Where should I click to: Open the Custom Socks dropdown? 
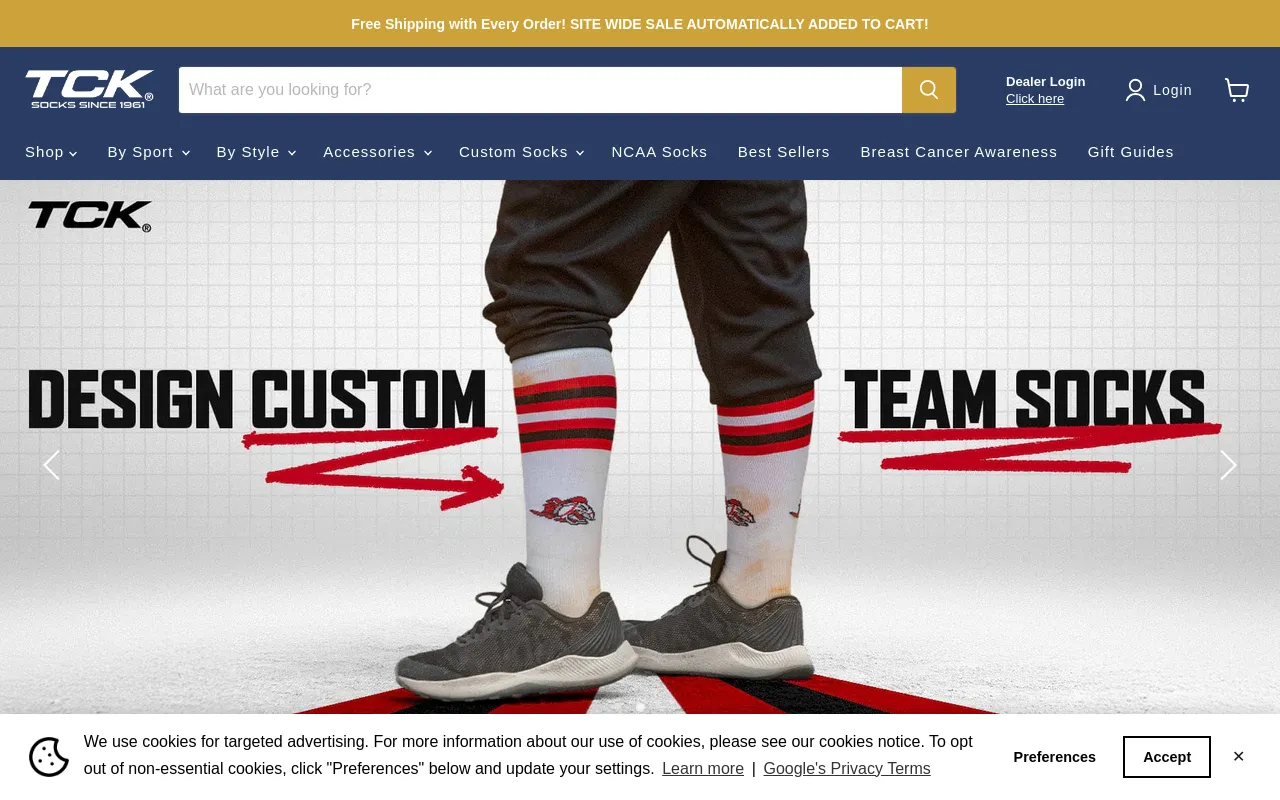522,152
